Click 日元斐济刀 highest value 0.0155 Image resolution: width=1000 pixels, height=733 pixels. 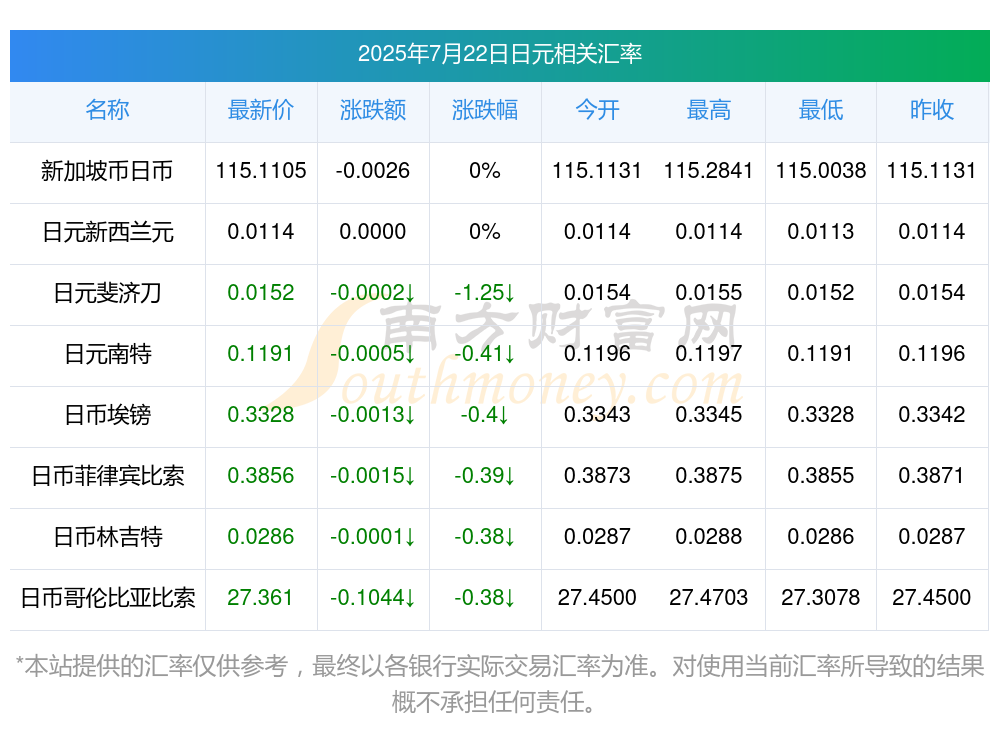(709, 293)
